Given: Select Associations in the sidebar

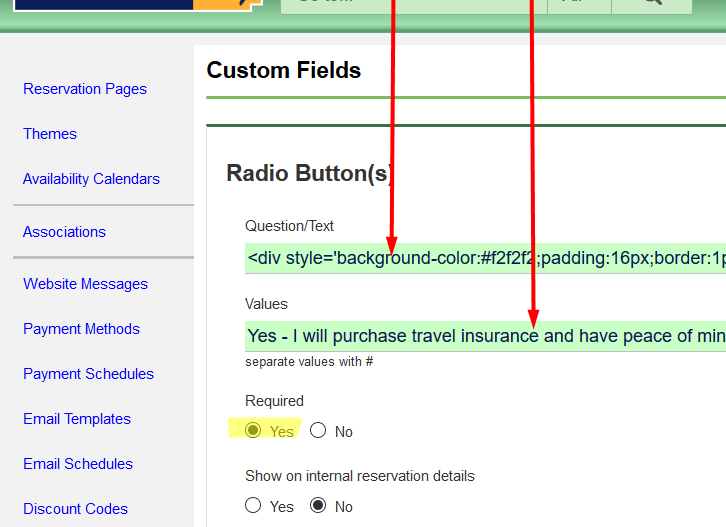Looking at the screenshot, I should (x=64, y=232).
